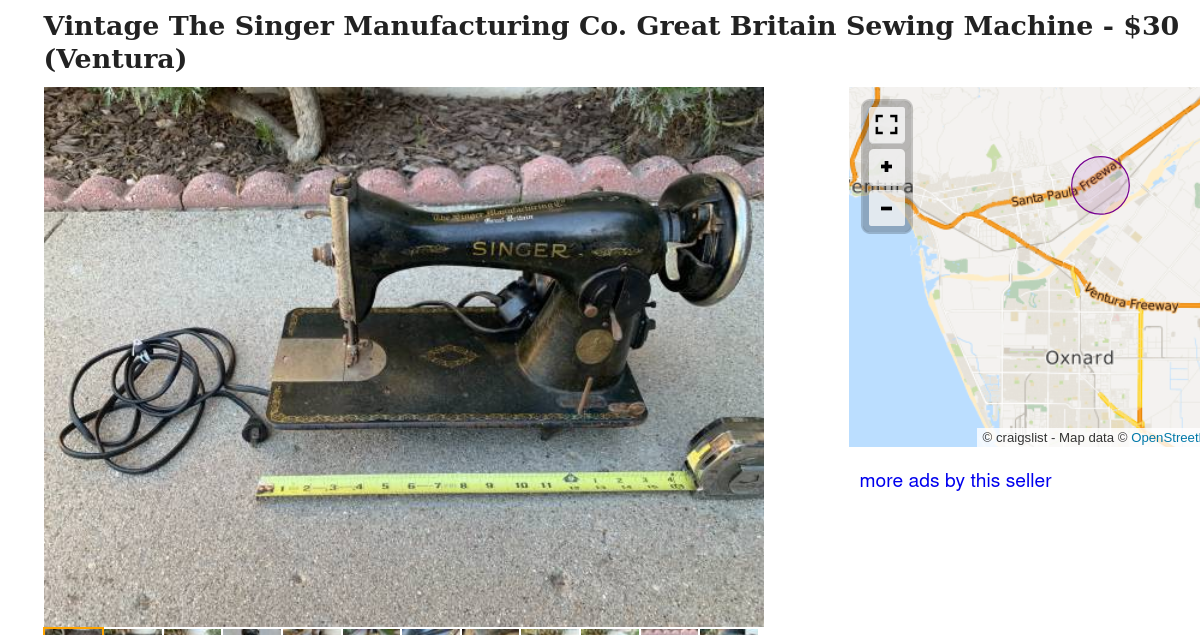This screenshot has width=1200, height=635.
Task: Select the orange-highlighted first thumbnail
Action: pyautogui.click(x=73, y=631)
